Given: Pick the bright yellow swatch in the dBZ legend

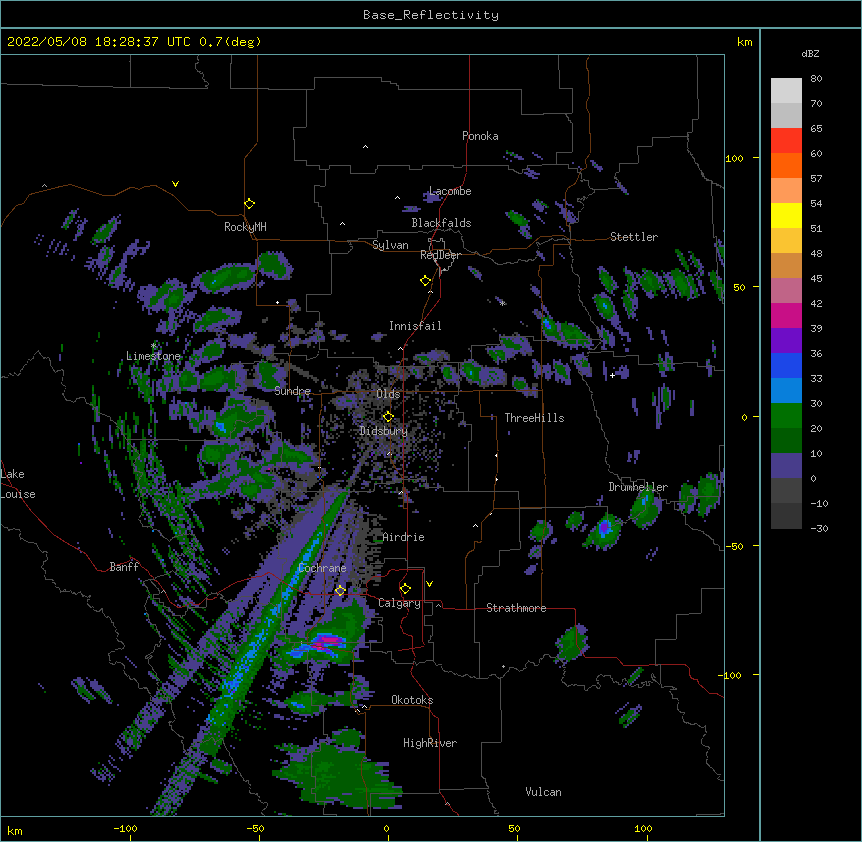Looking at the screenshot, I should [786, 215].
